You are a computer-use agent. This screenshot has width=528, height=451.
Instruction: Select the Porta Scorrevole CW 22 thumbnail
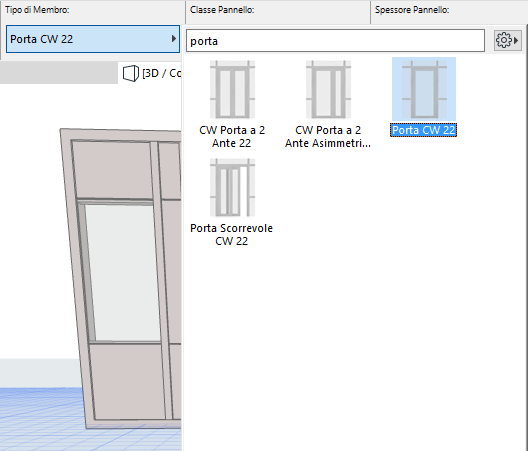pyautogui.click(x=232, y=188)
